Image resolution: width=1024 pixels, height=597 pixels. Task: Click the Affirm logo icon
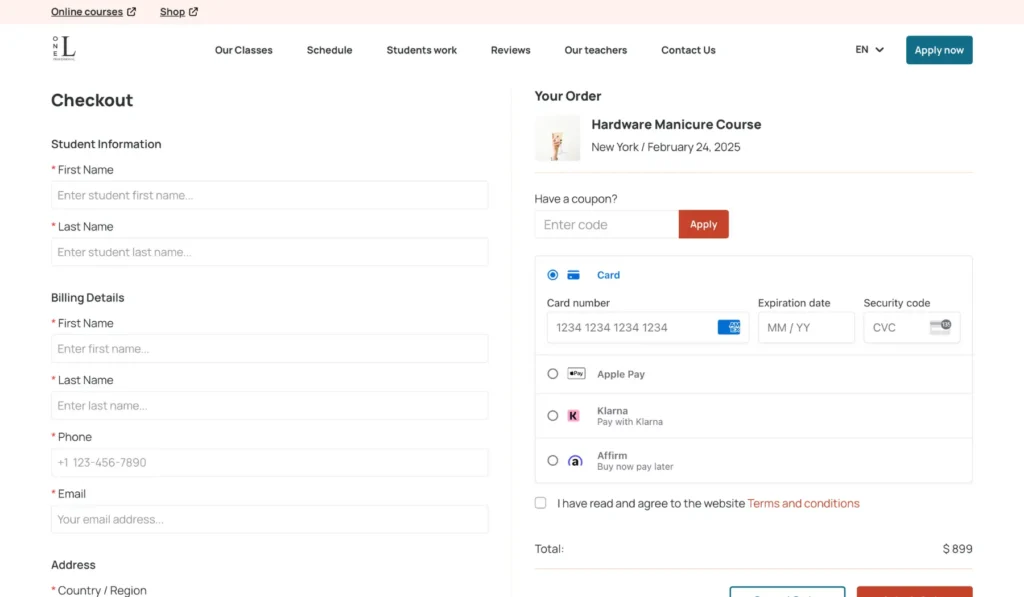click(x=575, y=461)
